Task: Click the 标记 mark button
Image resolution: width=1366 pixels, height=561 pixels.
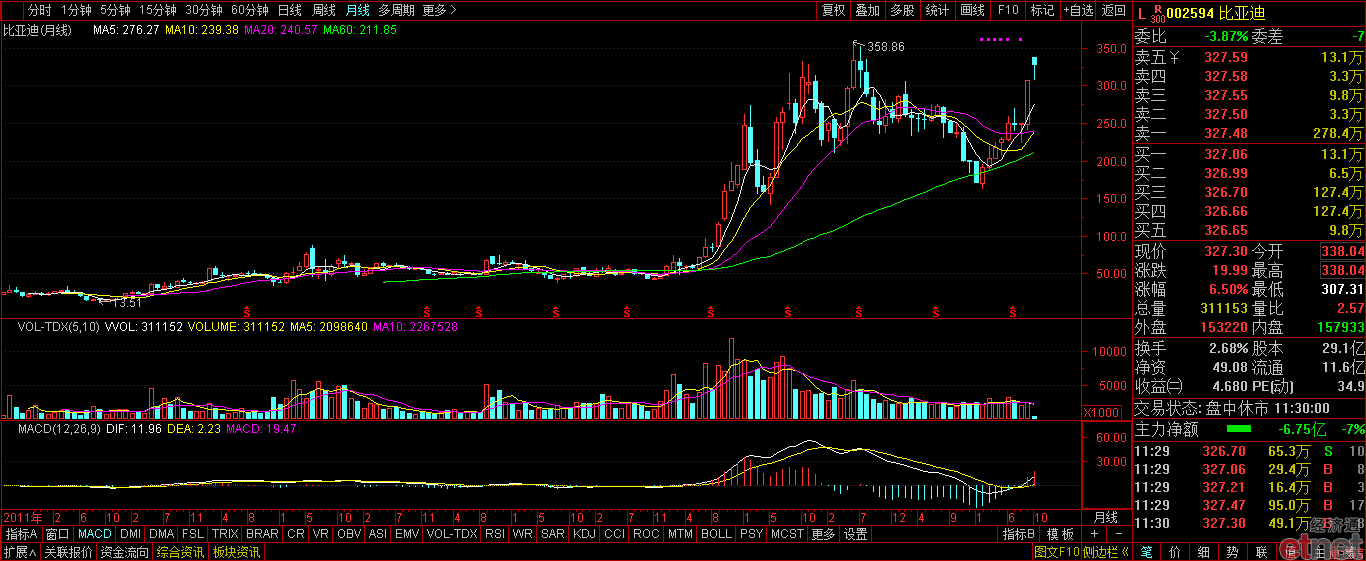Action: tap(1042, 10)
